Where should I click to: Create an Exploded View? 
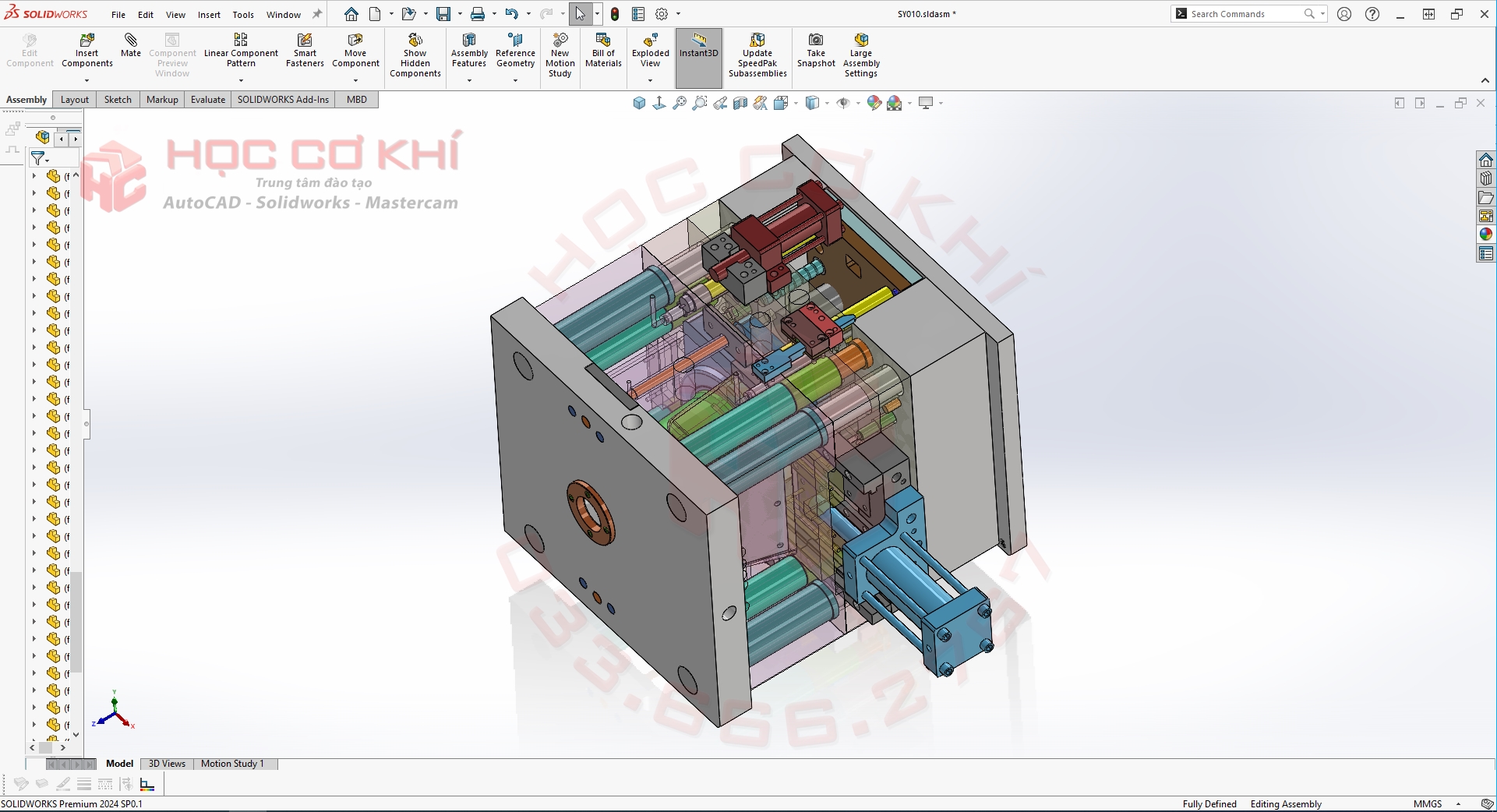click(x=650, y=51)
